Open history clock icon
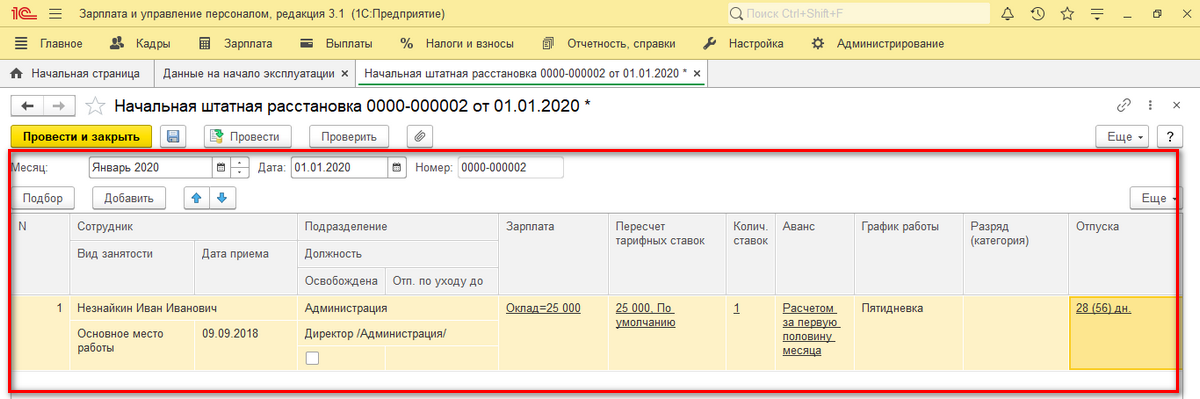 pyautogui.click(x=1038, y=14)
